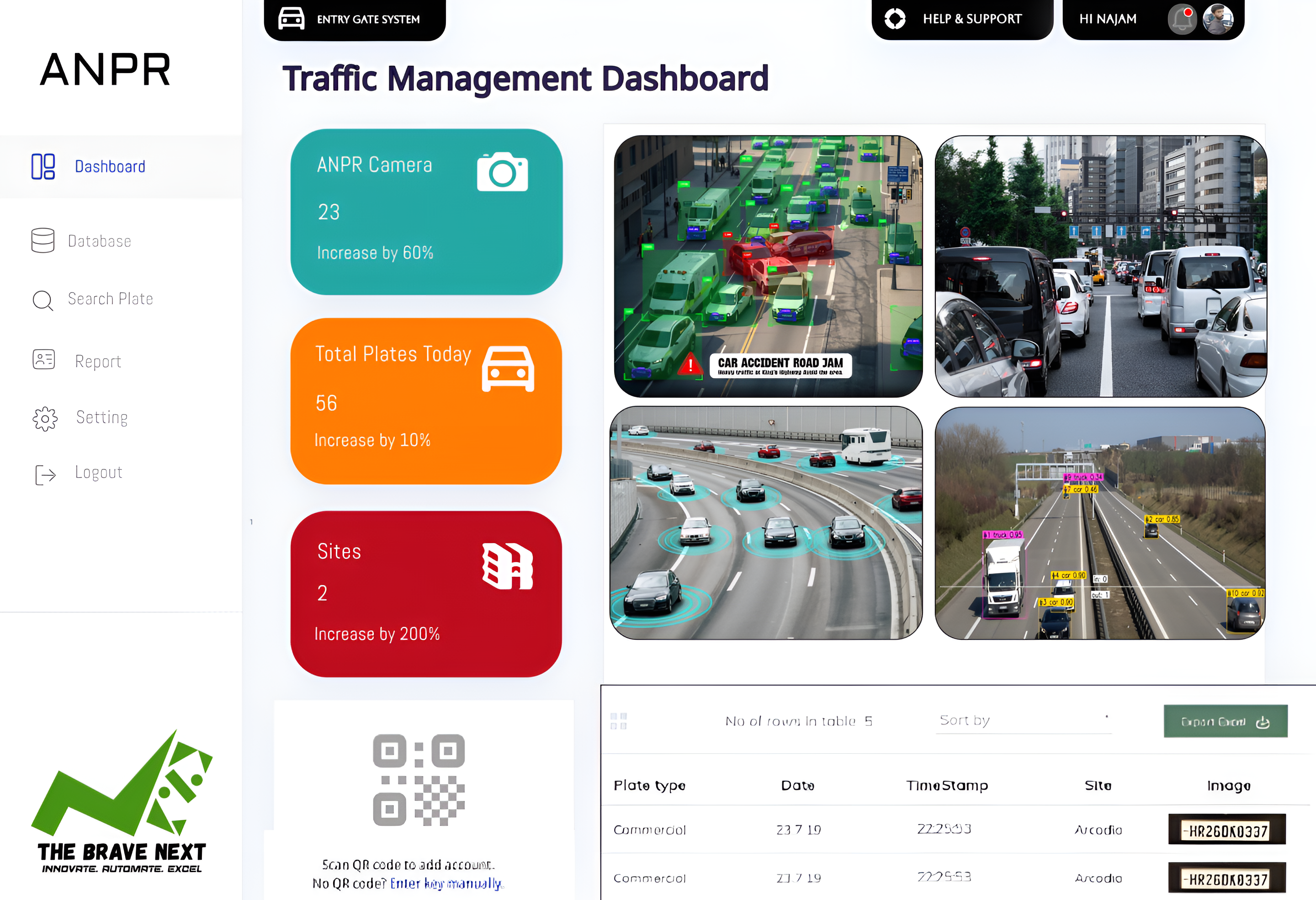1316x900 pixels.
Task: Select the Dashboard menu item
Action: click(109, 165)
